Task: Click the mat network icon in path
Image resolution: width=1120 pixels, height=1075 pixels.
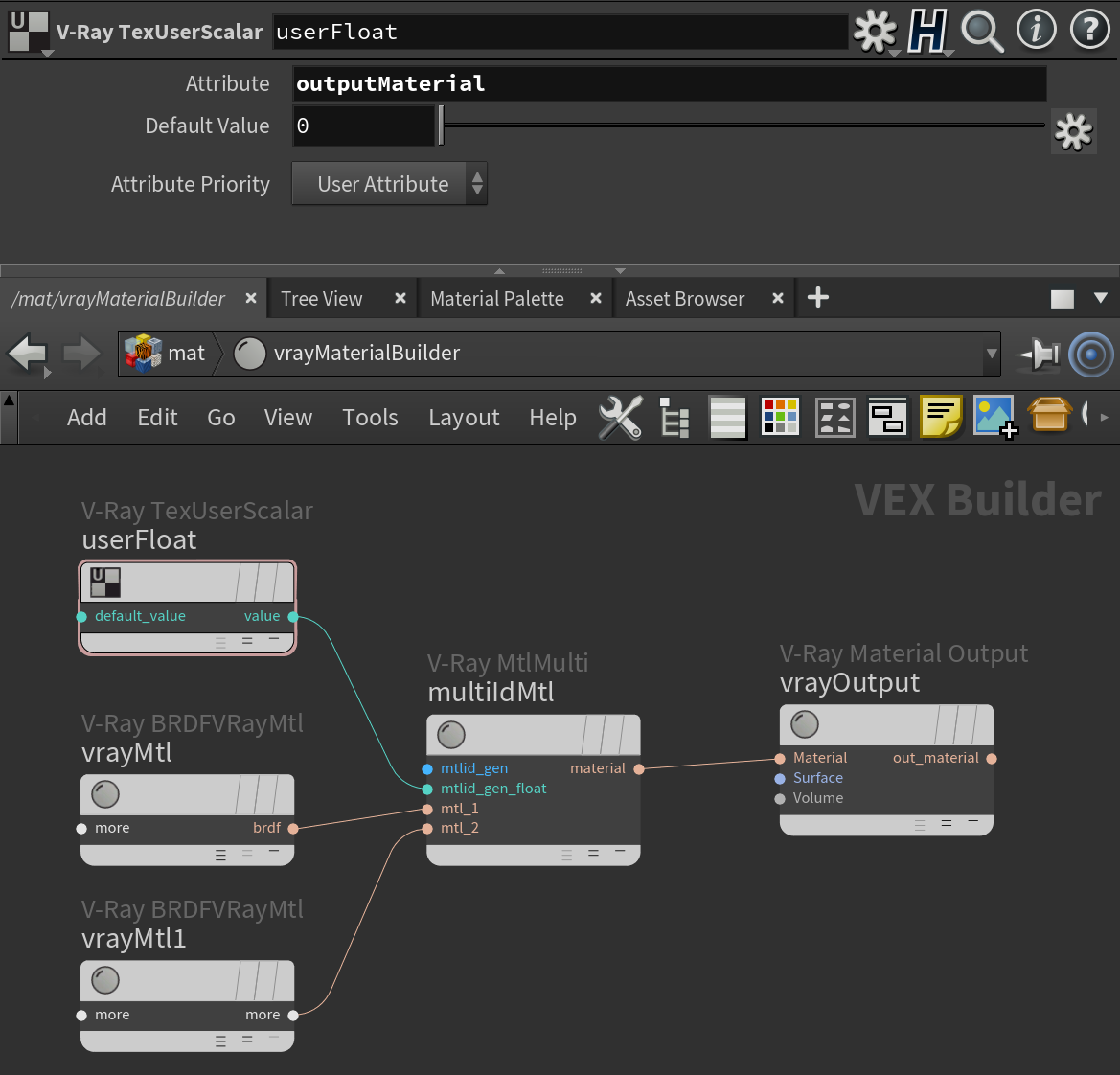Action: pyautogui.click(x=143, y=353)
